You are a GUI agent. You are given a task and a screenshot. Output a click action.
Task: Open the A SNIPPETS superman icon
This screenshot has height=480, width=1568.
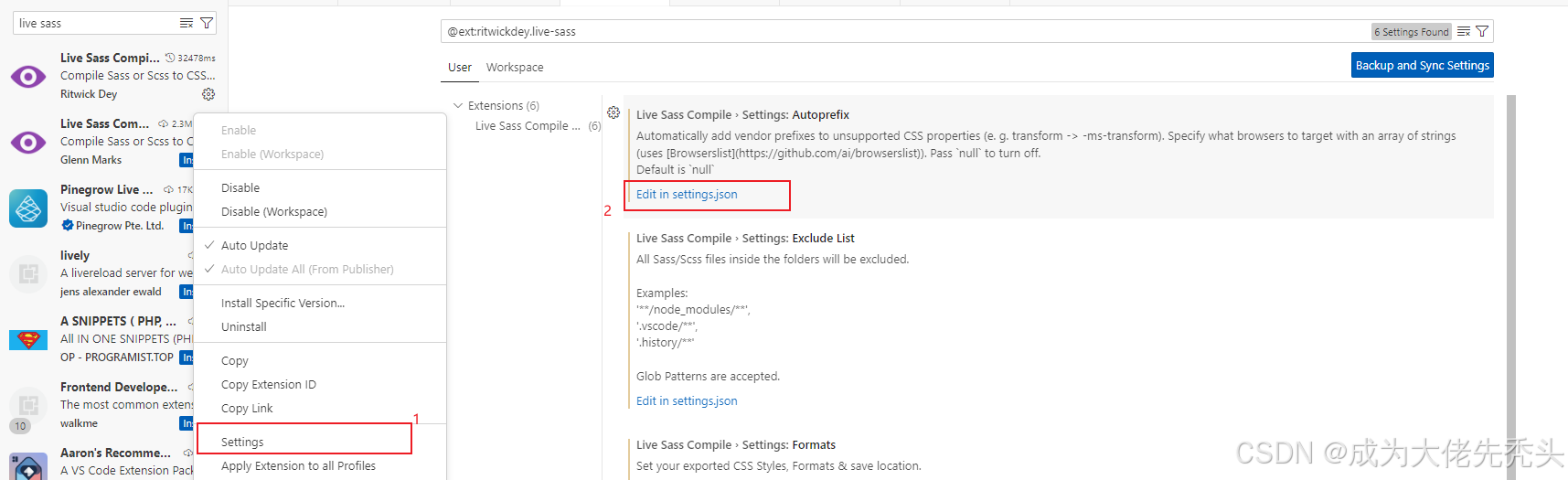click(28, 339)
